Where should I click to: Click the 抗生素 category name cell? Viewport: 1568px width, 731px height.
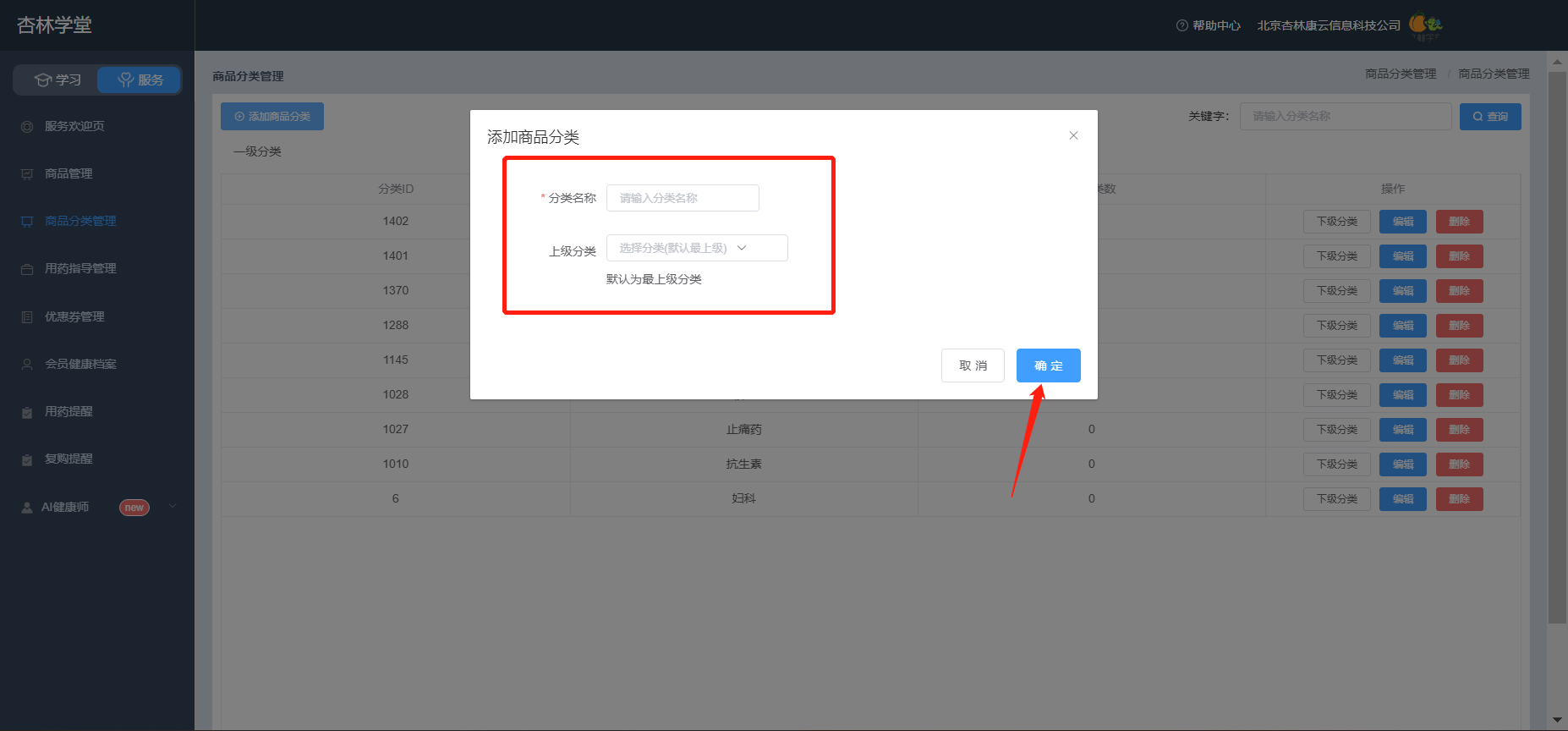coord(744,464)
